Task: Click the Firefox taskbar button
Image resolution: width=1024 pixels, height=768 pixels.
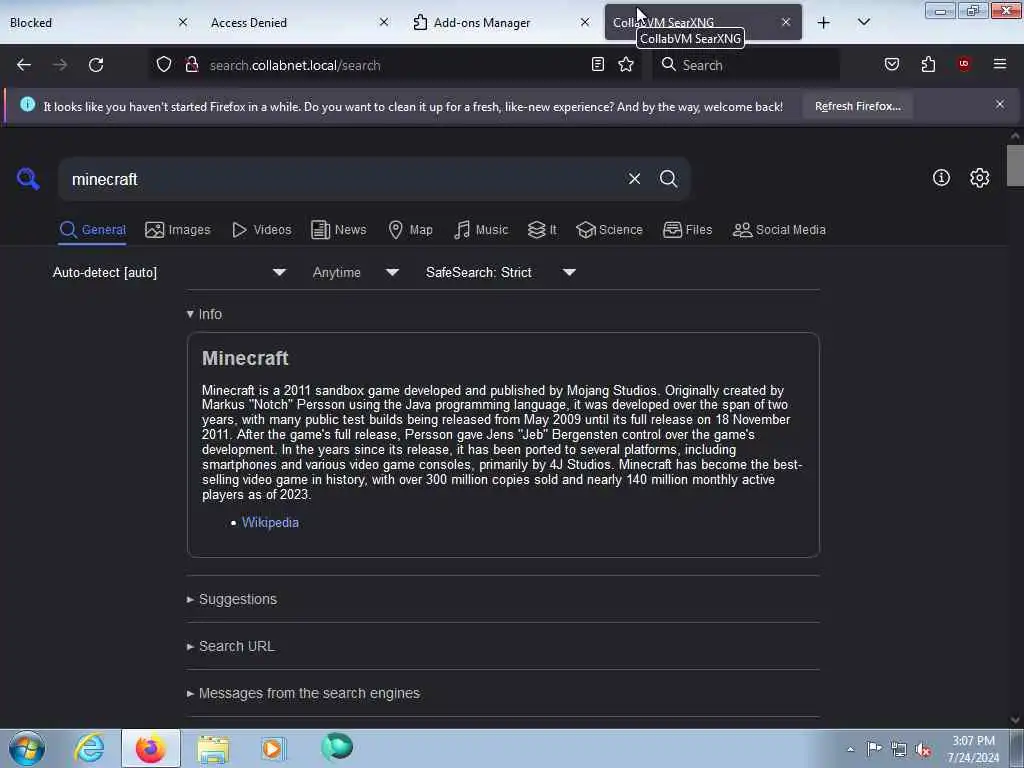Action: pos(151,748)
